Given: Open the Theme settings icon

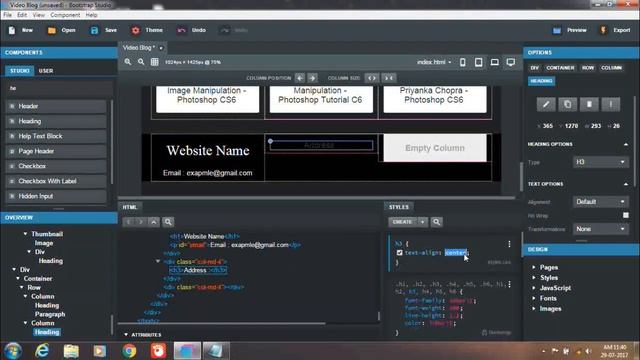Looking at the screenshot, I should 136,30.
